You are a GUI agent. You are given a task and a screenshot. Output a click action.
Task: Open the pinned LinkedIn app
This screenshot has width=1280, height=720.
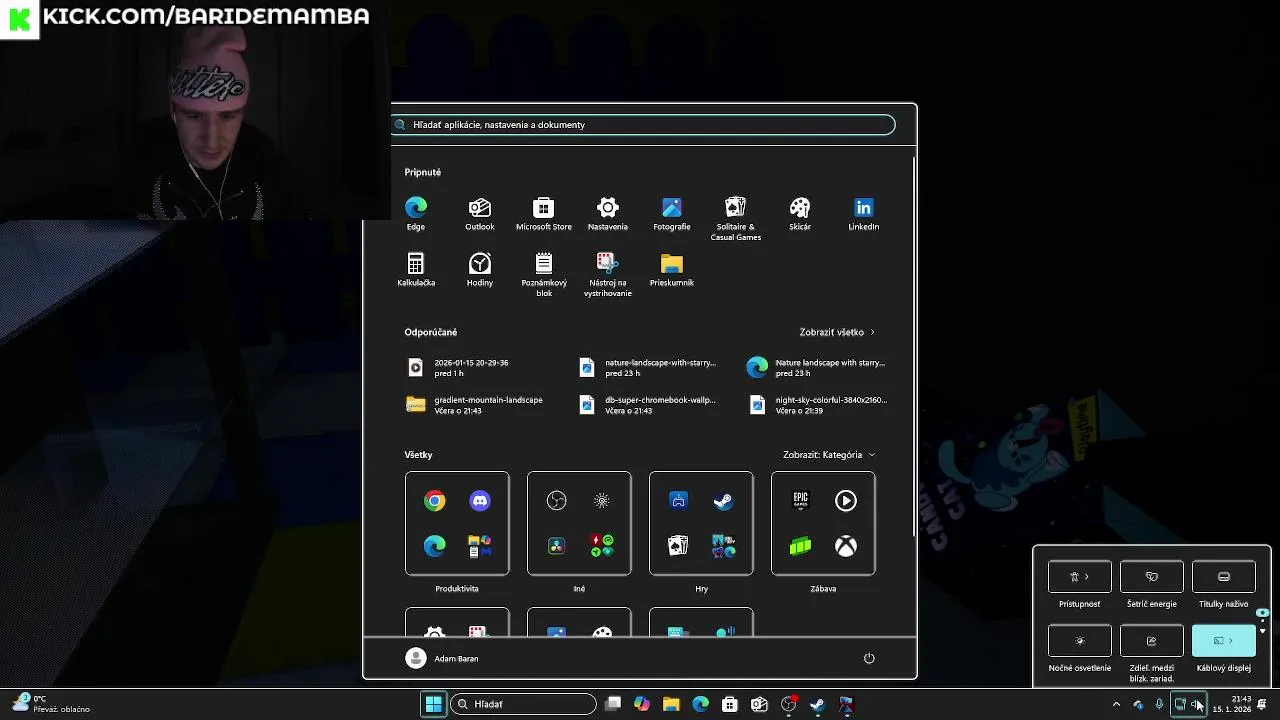pyautogui.click(x=864, y=213)
